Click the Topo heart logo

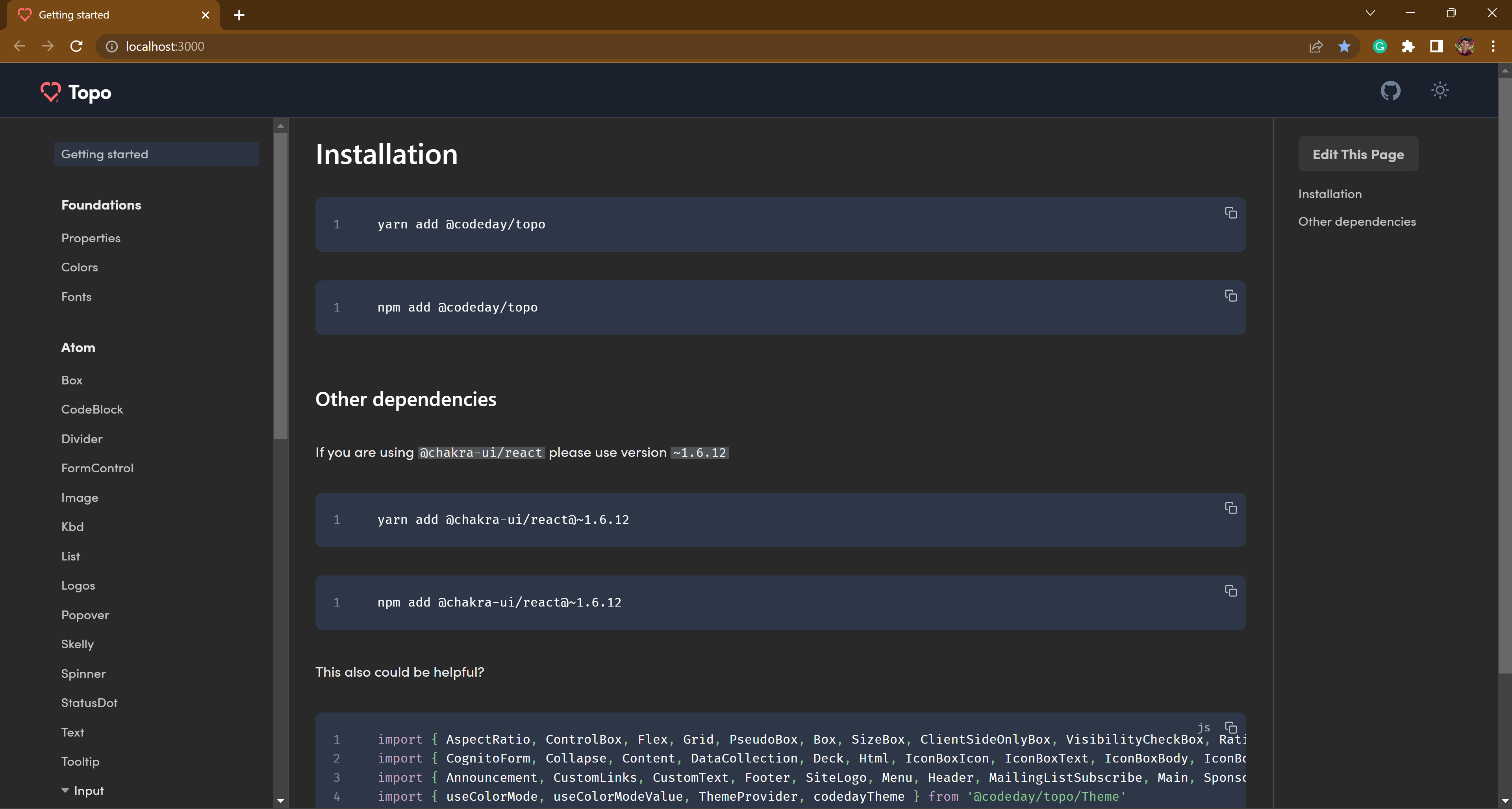[50, 92]
